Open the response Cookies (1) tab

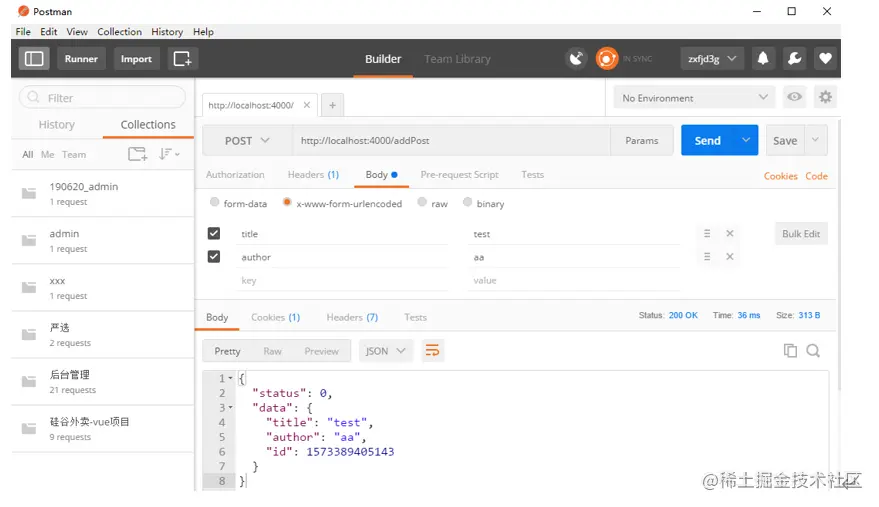275,317
